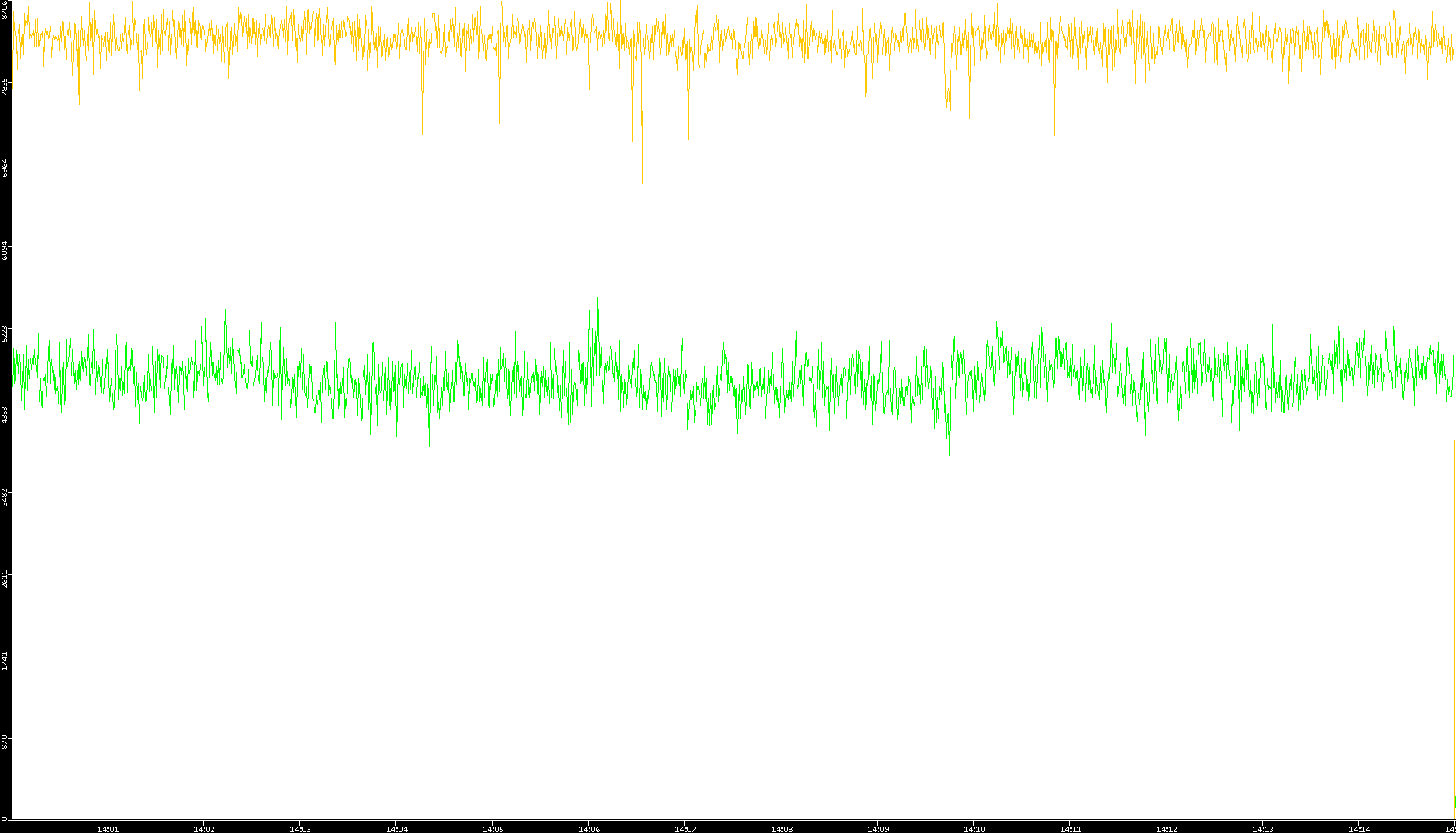This screenshot has width=1456, height=833.
Task: Click the 6964 y-axis label
Action: tap(5, 168)
